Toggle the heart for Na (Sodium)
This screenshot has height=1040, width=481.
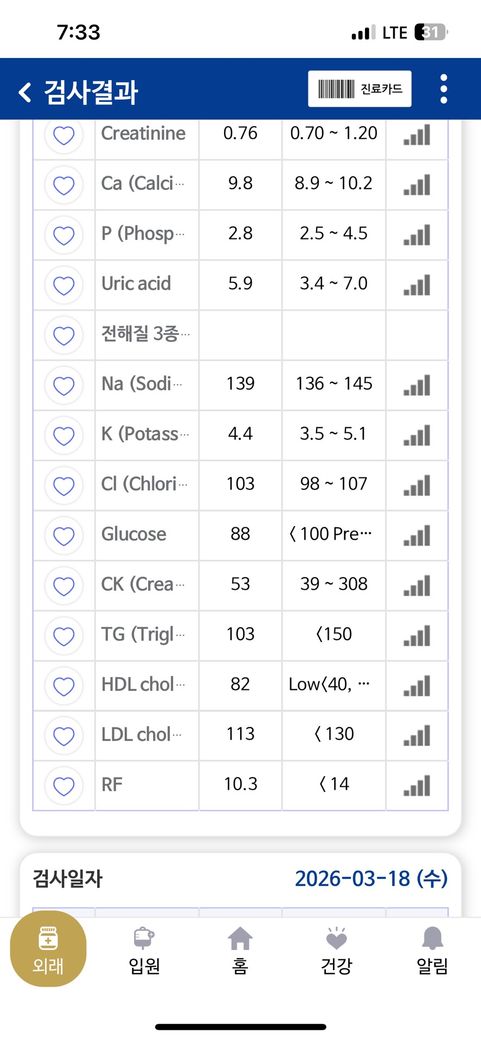pos(64,385)
